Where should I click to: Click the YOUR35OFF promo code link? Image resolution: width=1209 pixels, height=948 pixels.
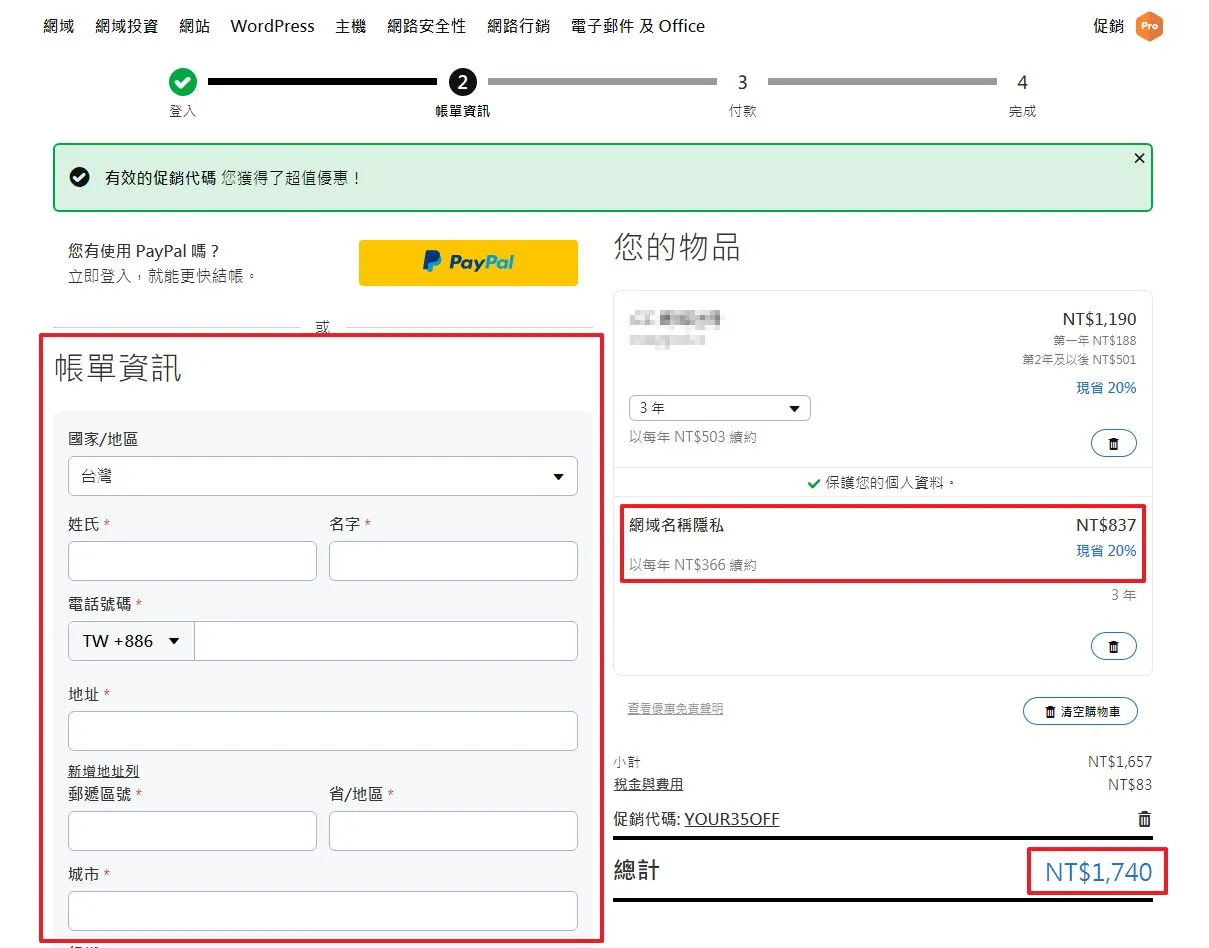732,819
